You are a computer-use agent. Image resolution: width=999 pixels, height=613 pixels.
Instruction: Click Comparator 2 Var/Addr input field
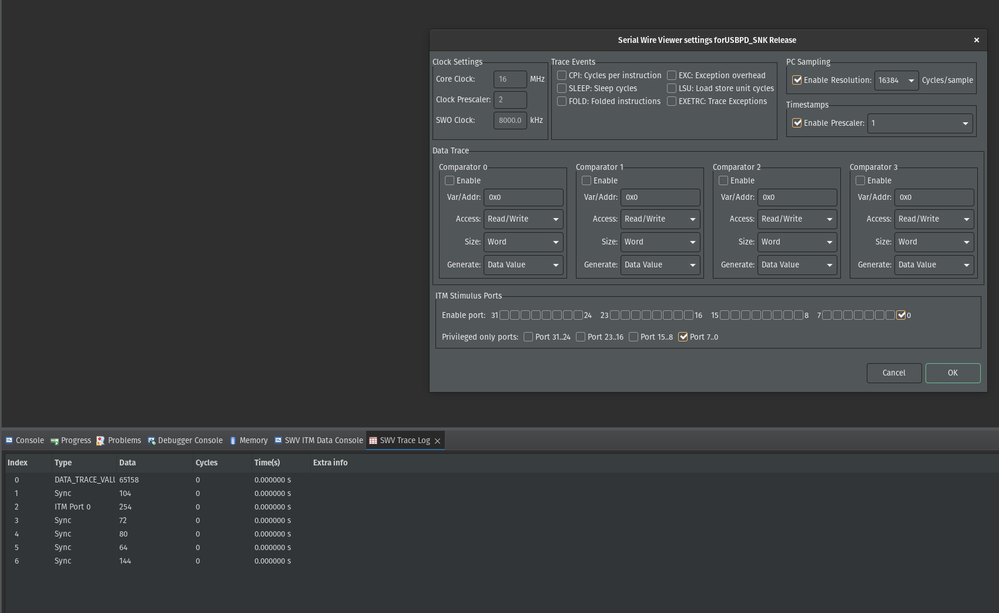[x=796, y=197]
